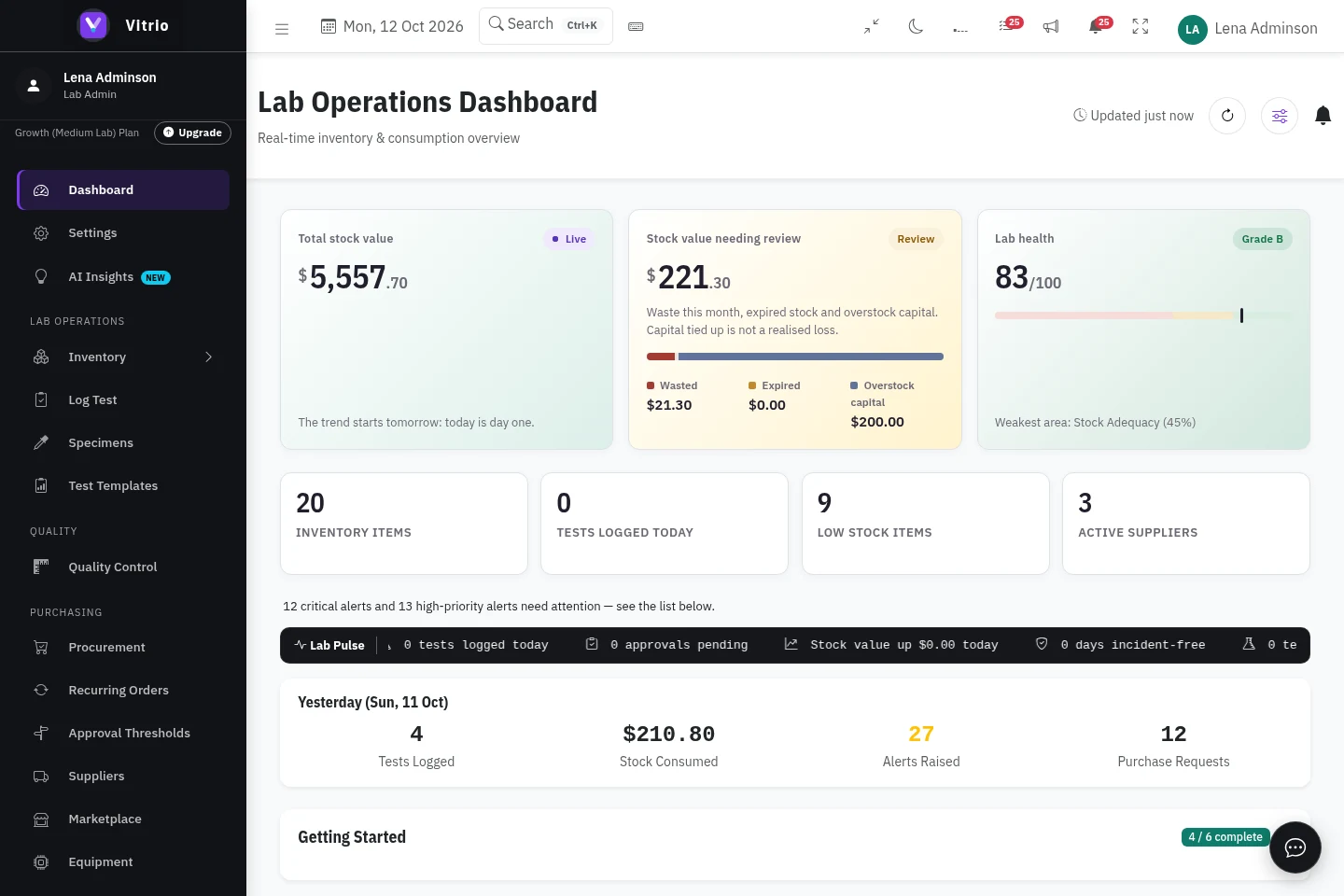
Task: Open Log Test page
Action: pyautogui.click(x=123, y=400)
